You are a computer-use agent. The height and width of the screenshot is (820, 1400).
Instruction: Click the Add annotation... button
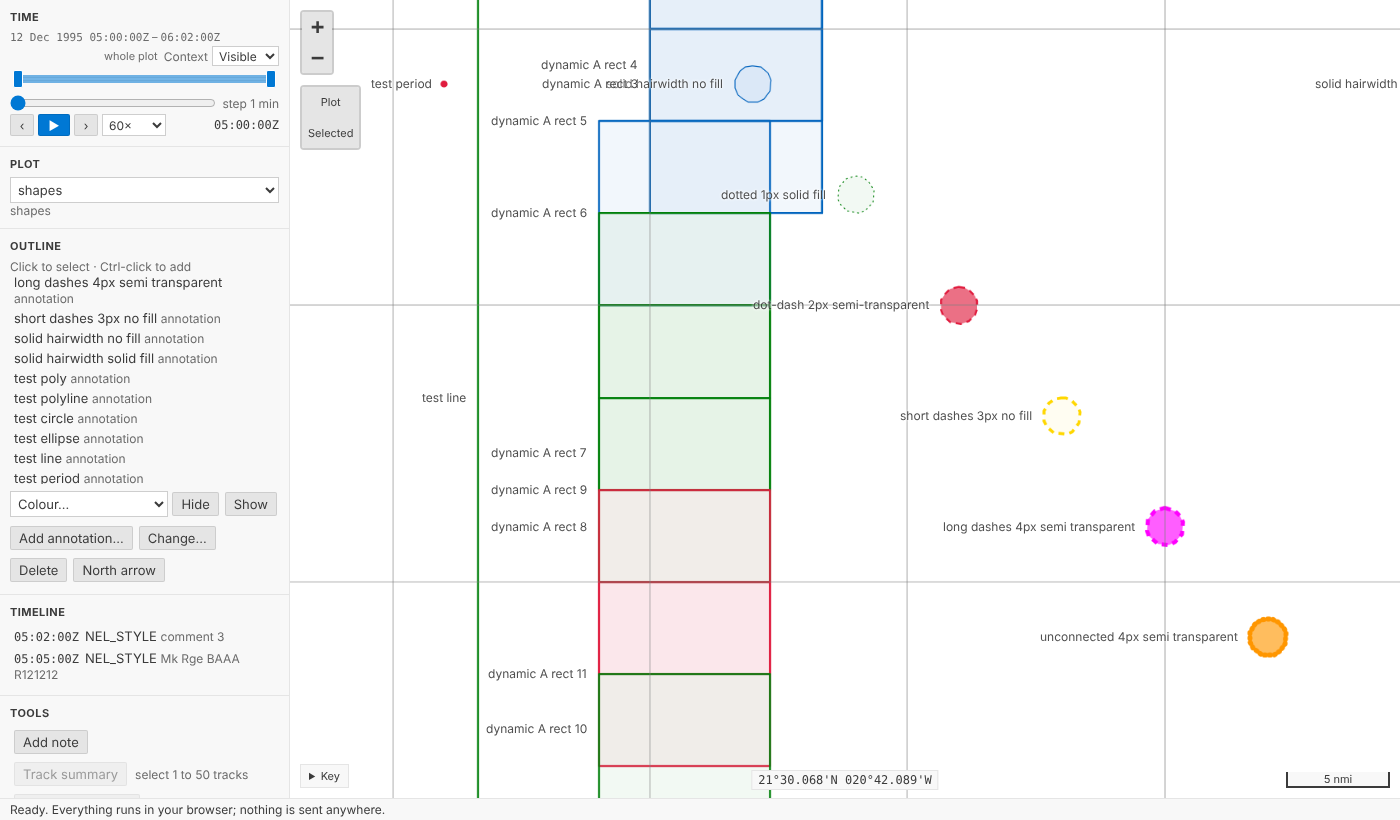71,538
